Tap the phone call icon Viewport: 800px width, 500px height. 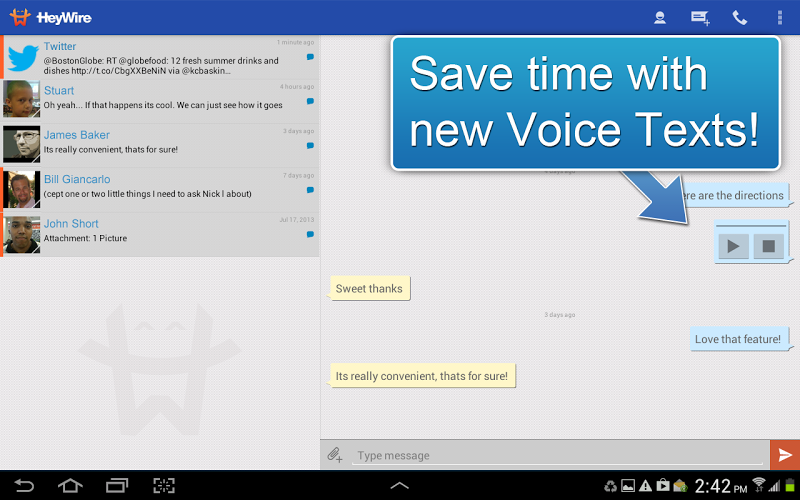coord(740,18)
